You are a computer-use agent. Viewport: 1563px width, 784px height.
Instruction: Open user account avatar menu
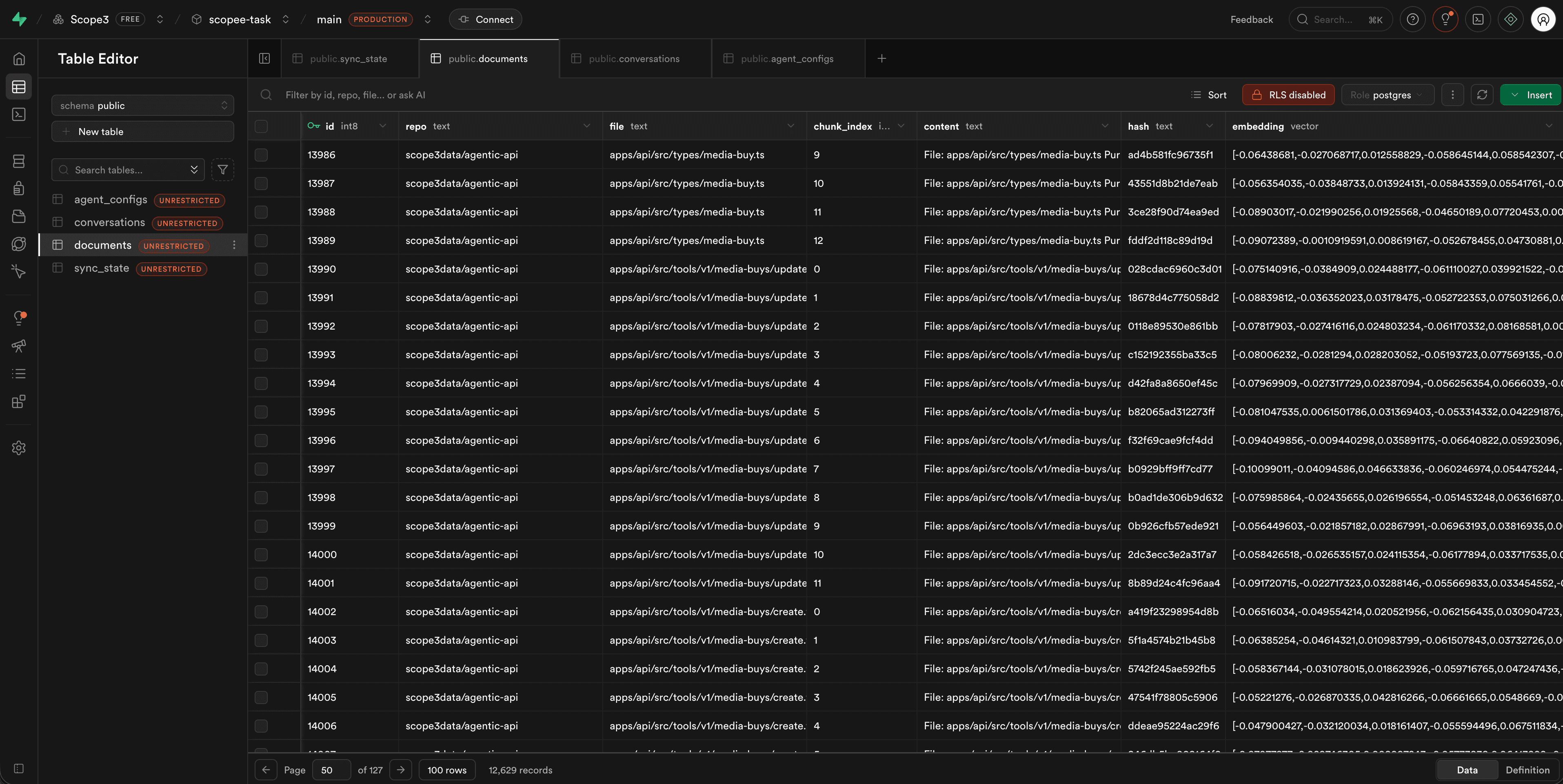1543,20
